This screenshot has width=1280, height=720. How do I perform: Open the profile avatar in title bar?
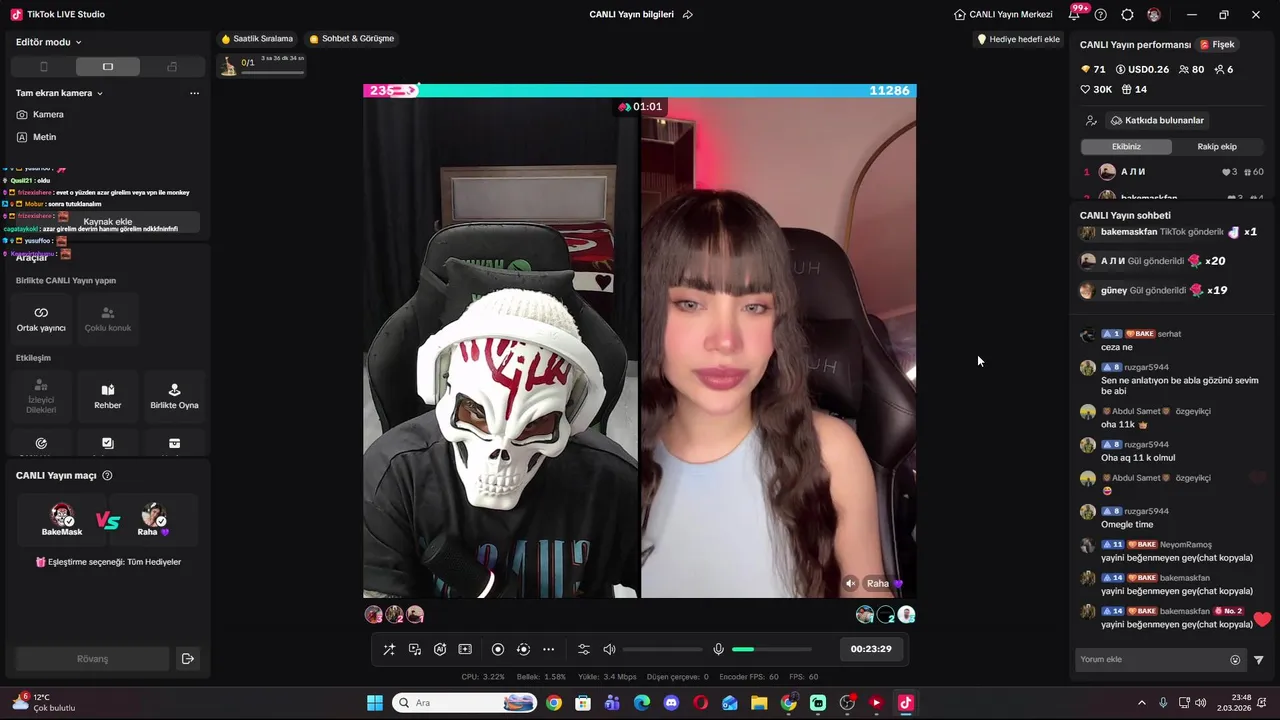click(1154, 15)
